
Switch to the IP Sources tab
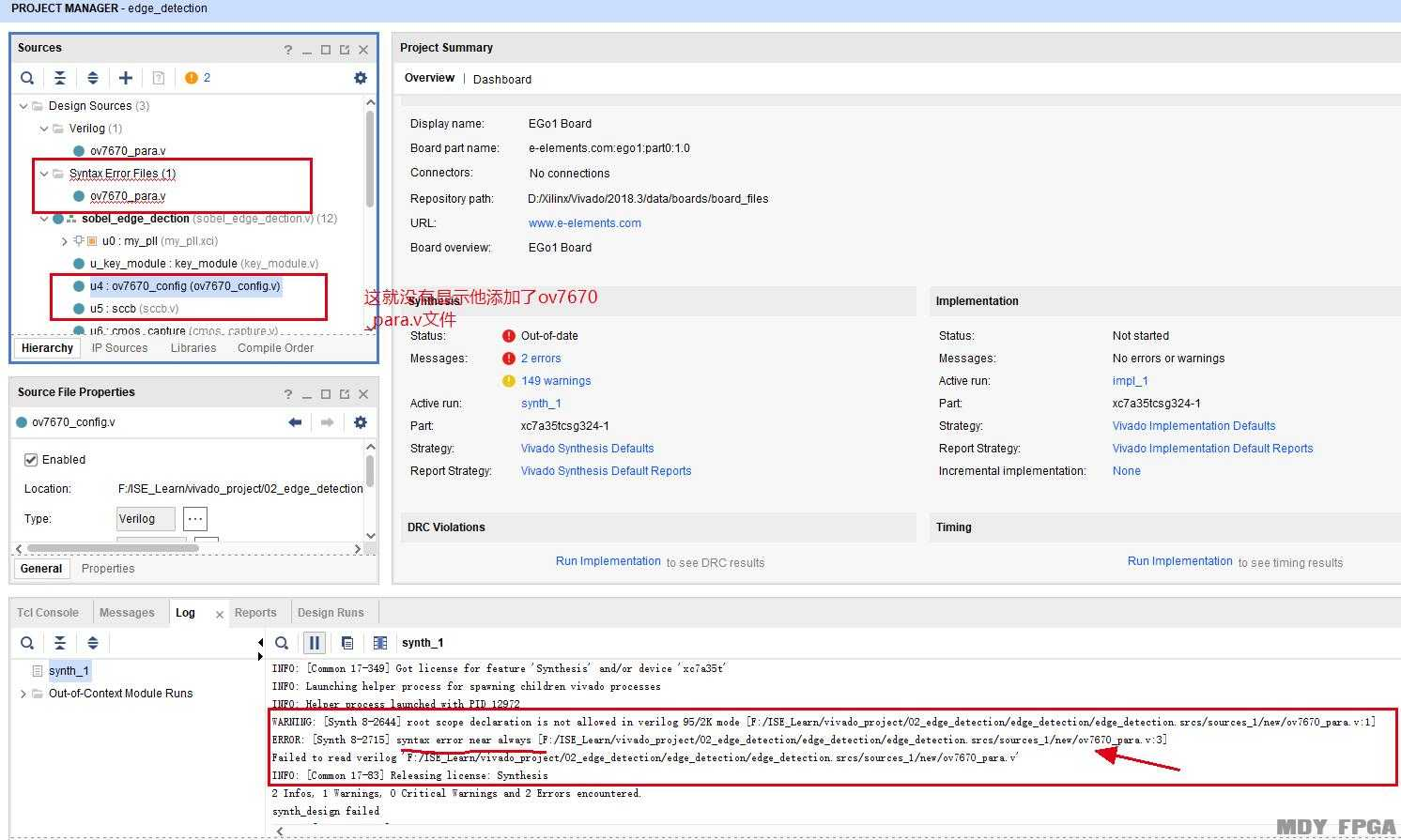119,348
